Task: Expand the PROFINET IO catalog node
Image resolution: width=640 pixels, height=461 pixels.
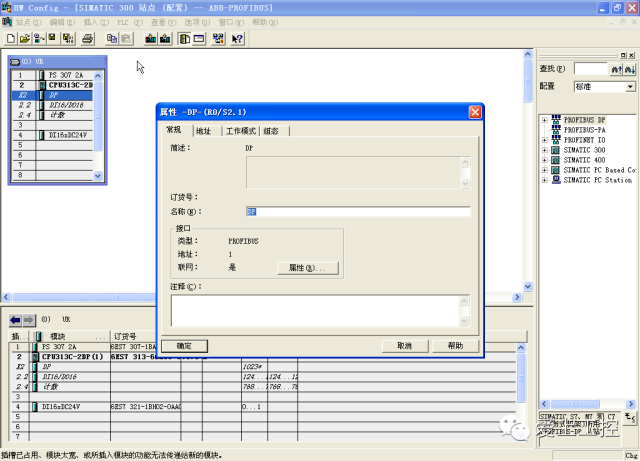Action: (544, 140)
